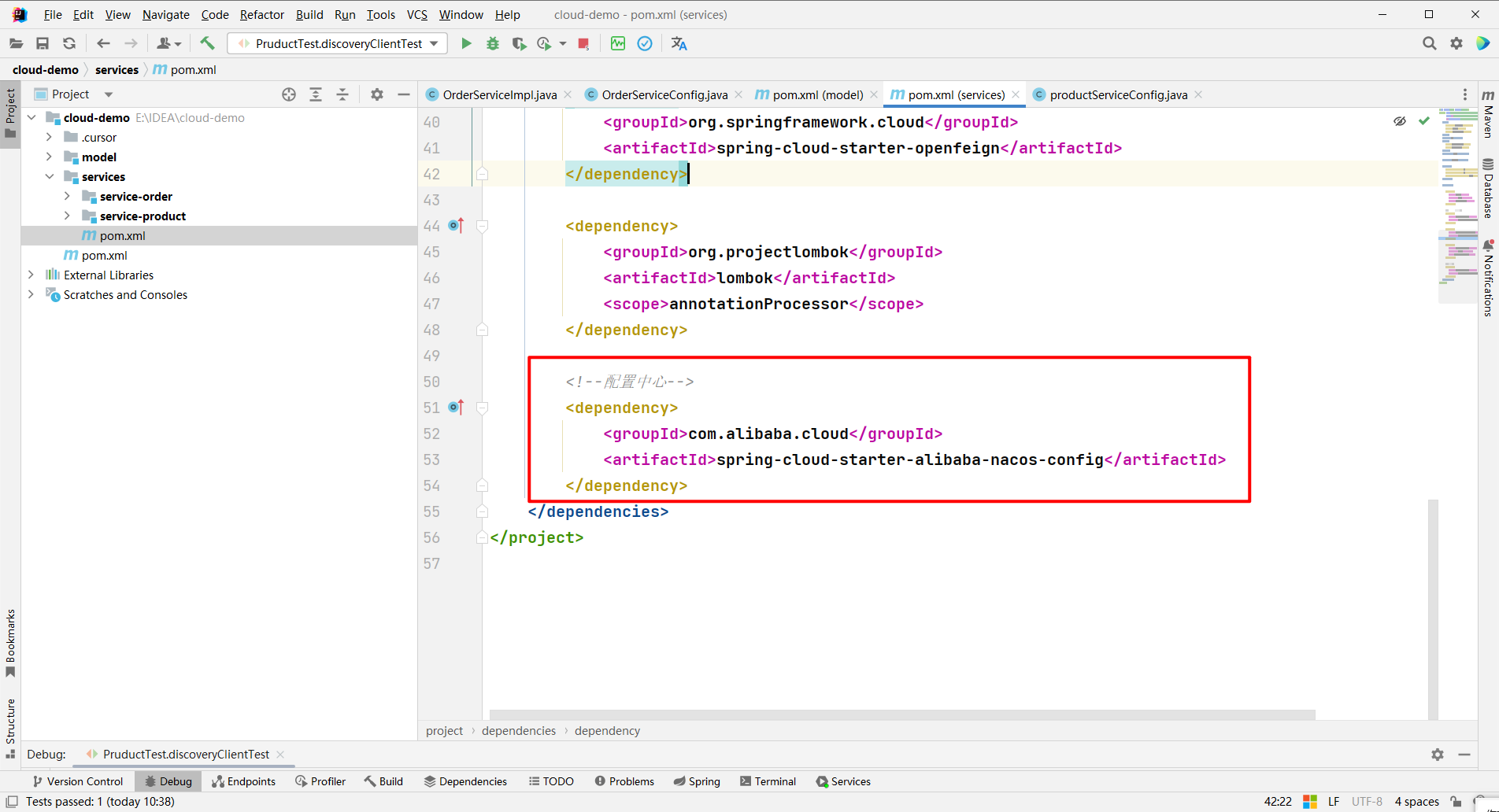Viewport: 1499px width, 812px height.
Task: Open the run configuration dropdown
Action: coord(338,44)
